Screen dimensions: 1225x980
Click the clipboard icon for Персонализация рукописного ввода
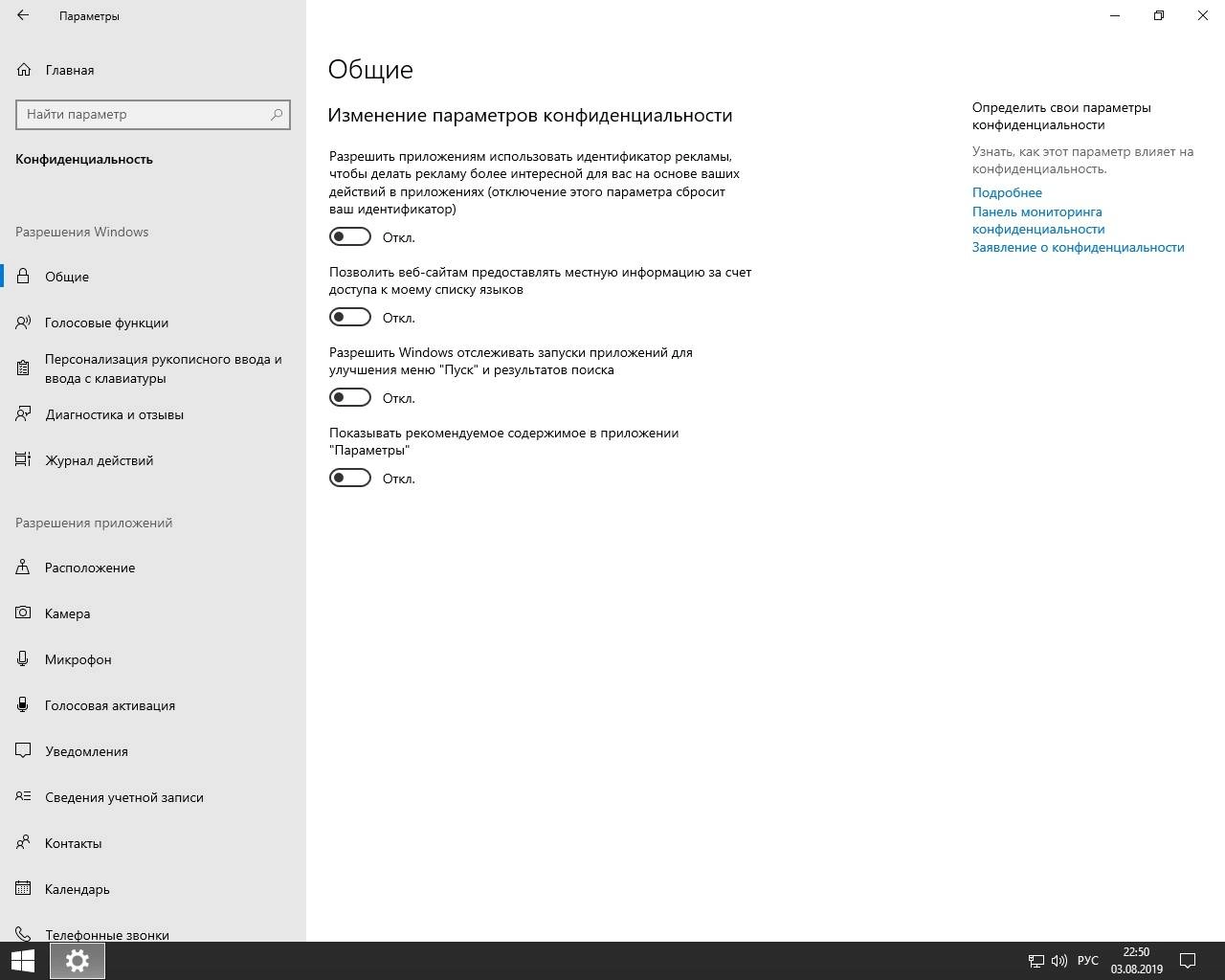tap(23, 368)
